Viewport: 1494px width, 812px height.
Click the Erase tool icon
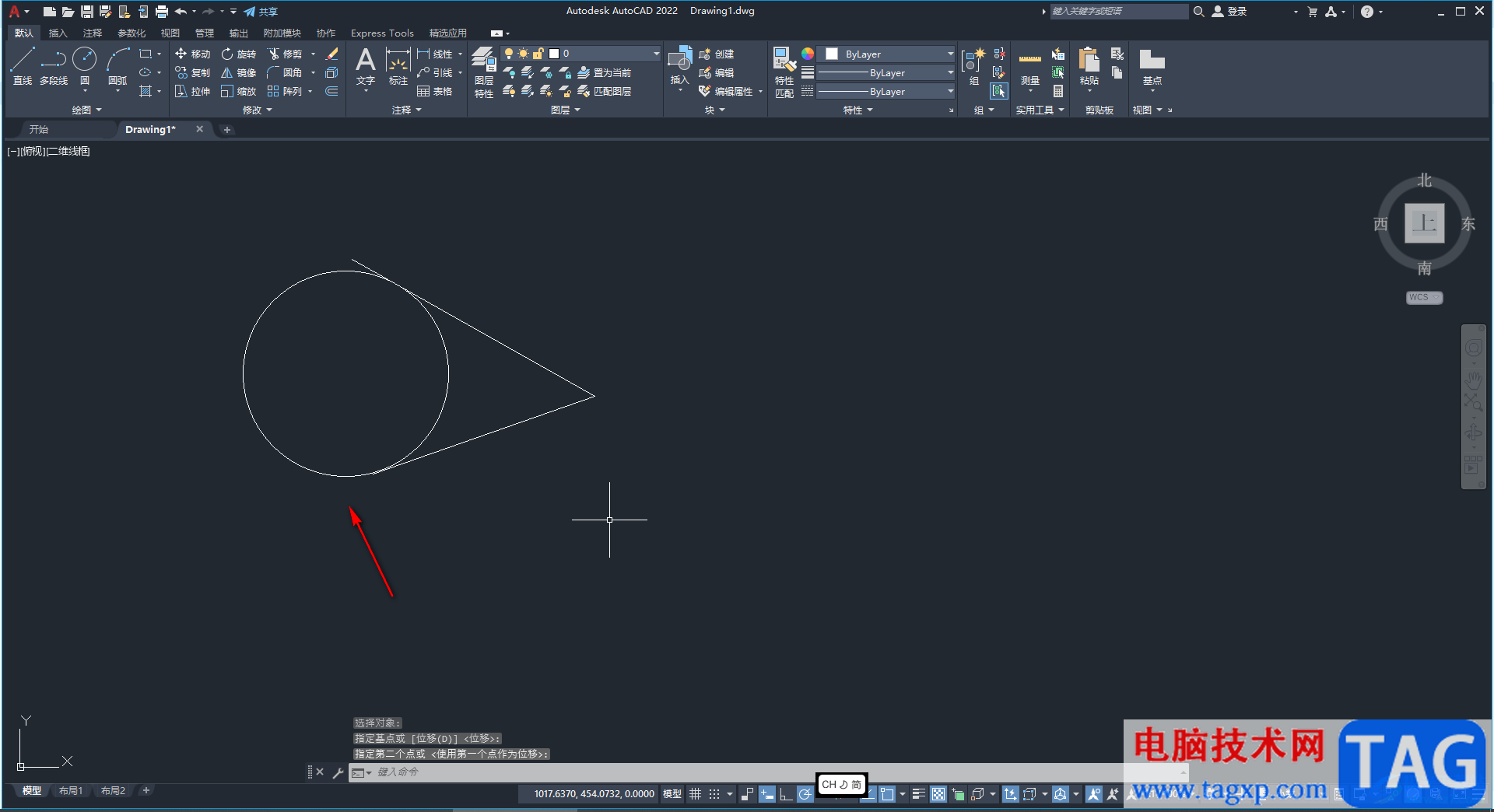331,54
